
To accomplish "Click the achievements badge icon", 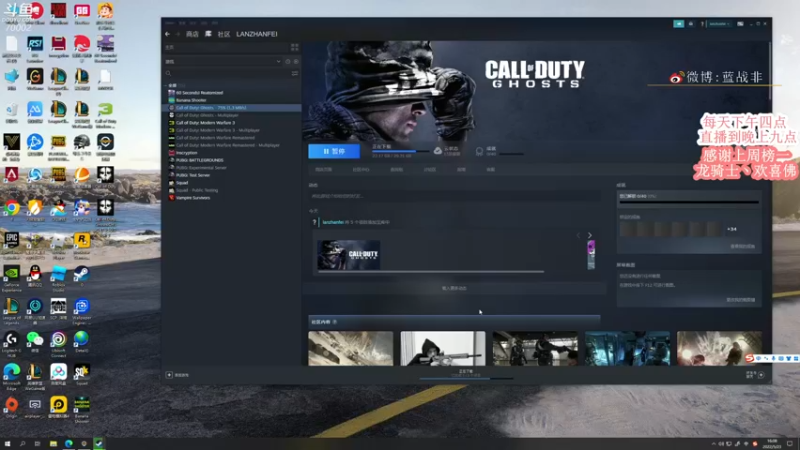I will pos(479,152).
